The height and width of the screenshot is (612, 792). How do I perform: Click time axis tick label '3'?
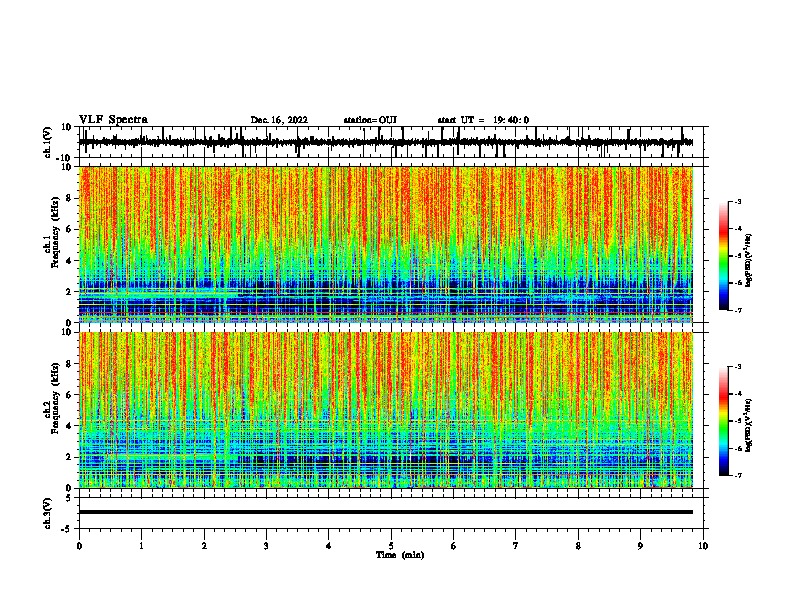point(266,546)
